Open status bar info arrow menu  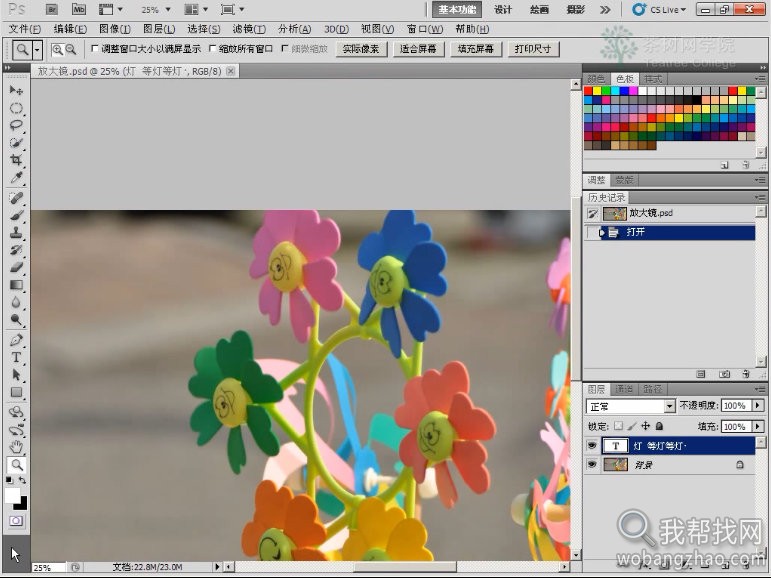pyautogui.click(x=217, y=567)
